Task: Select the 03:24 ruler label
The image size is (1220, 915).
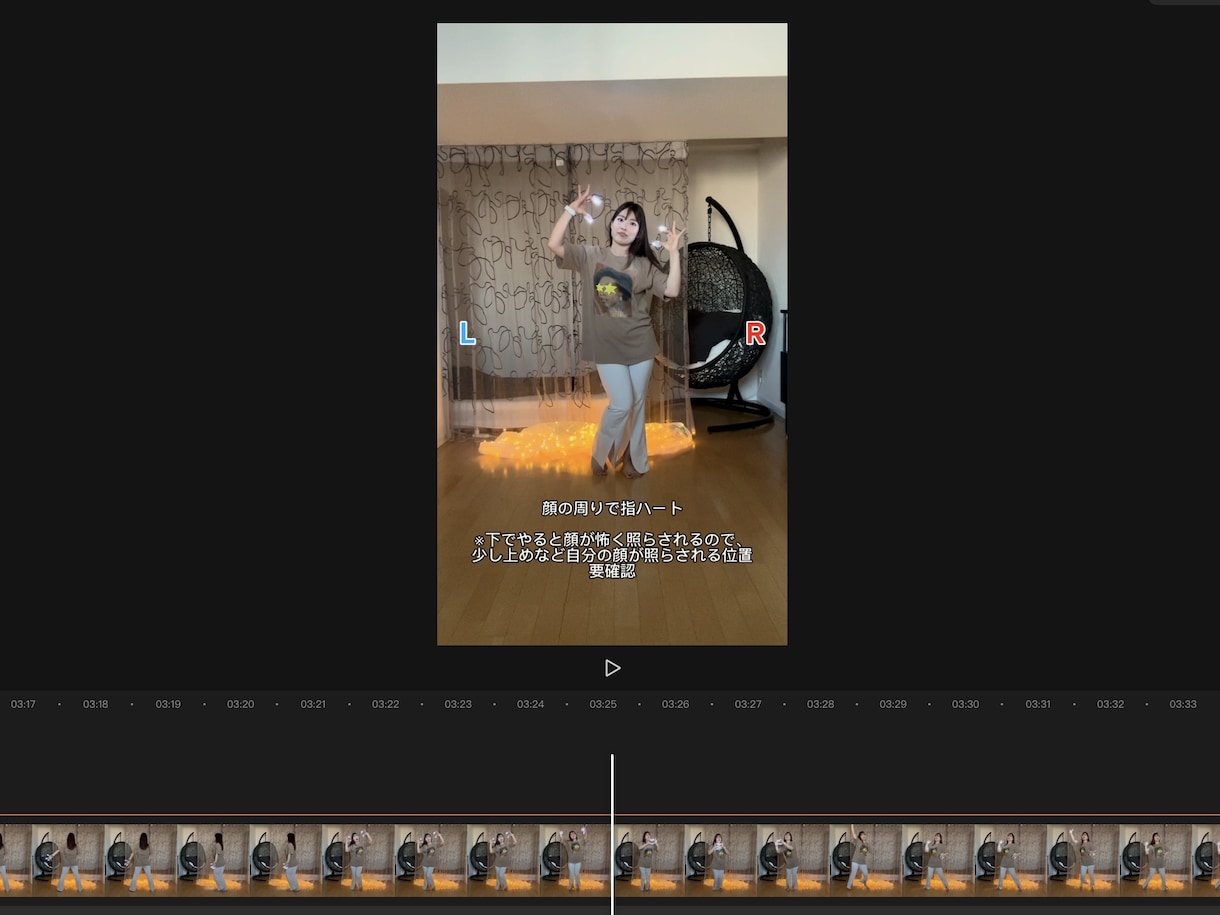Action: click(531, 704)
